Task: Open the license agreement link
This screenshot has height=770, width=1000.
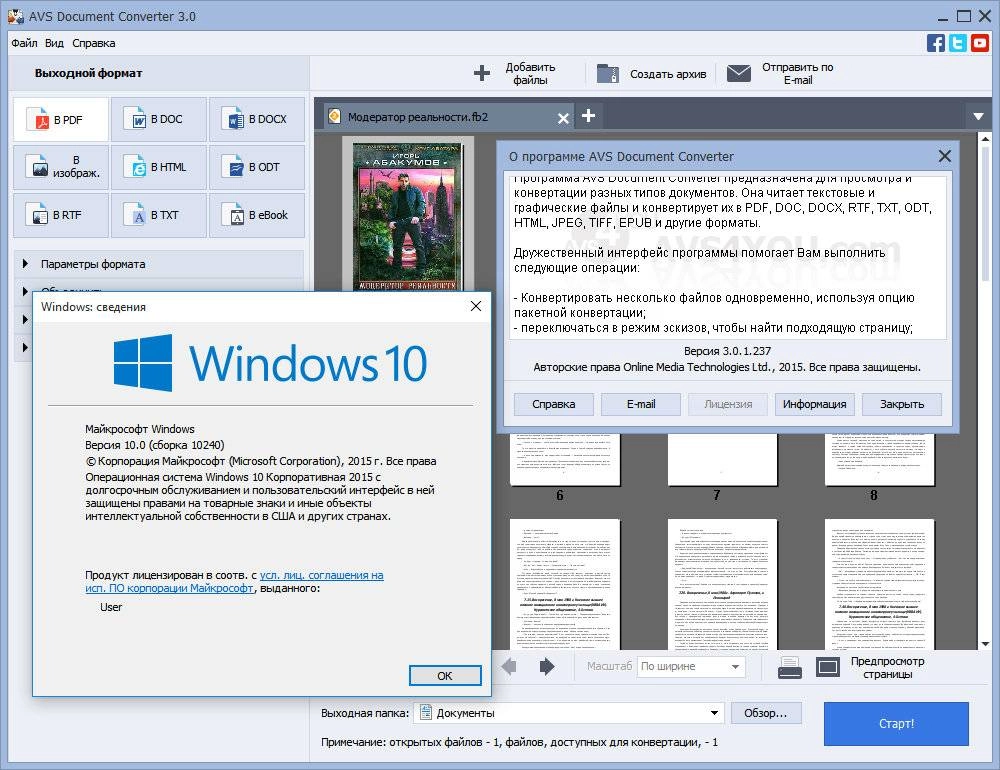Action: (235, 582)
